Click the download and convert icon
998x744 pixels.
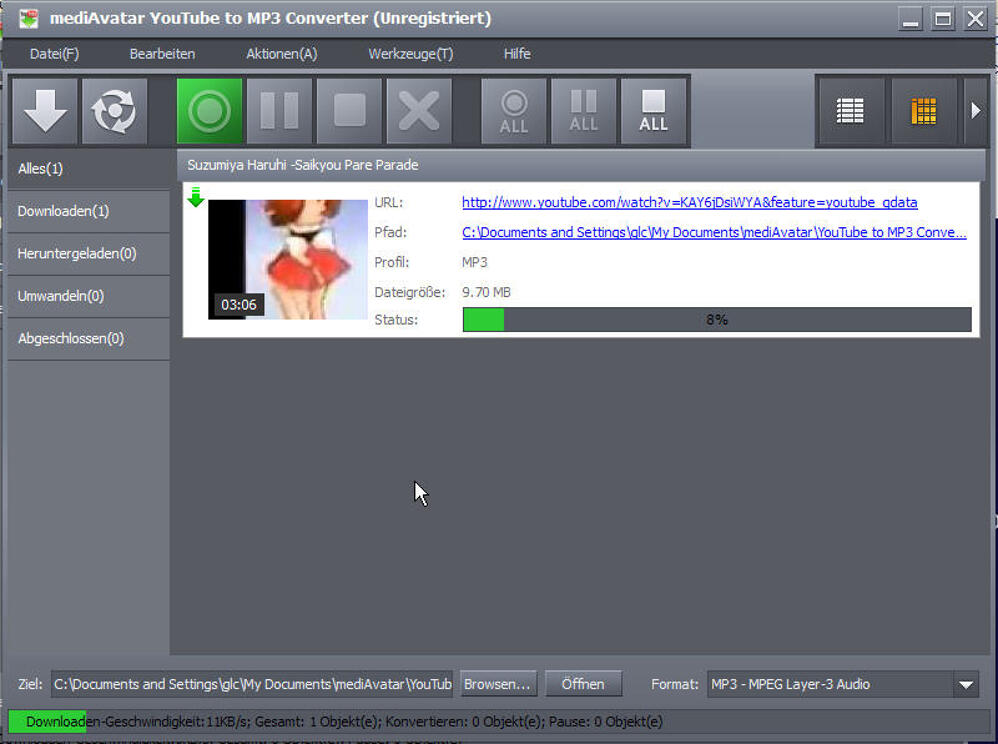115,111
